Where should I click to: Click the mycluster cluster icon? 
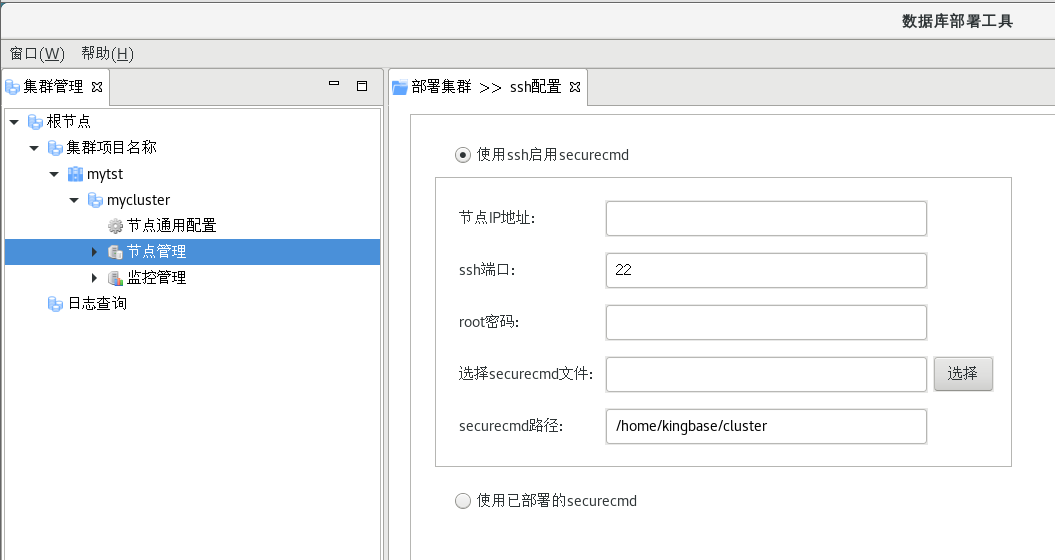96,200
